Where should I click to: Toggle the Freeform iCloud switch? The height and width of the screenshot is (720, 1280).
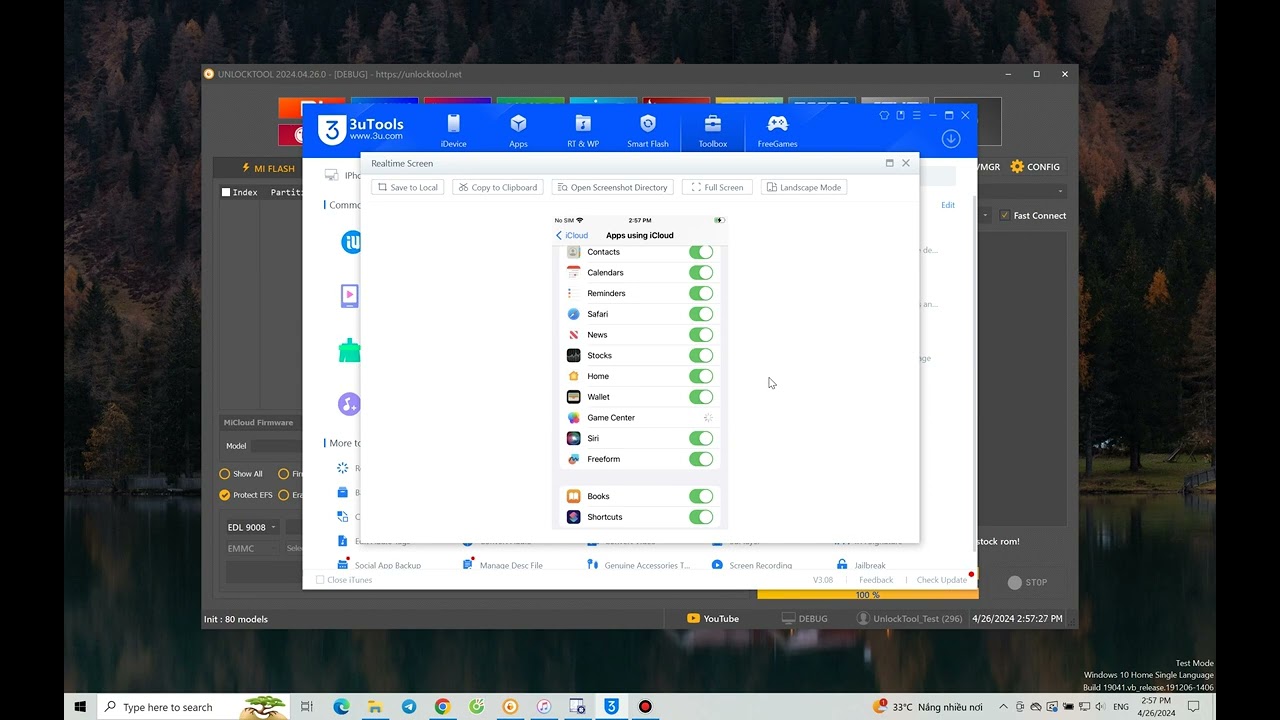[701, 459]
